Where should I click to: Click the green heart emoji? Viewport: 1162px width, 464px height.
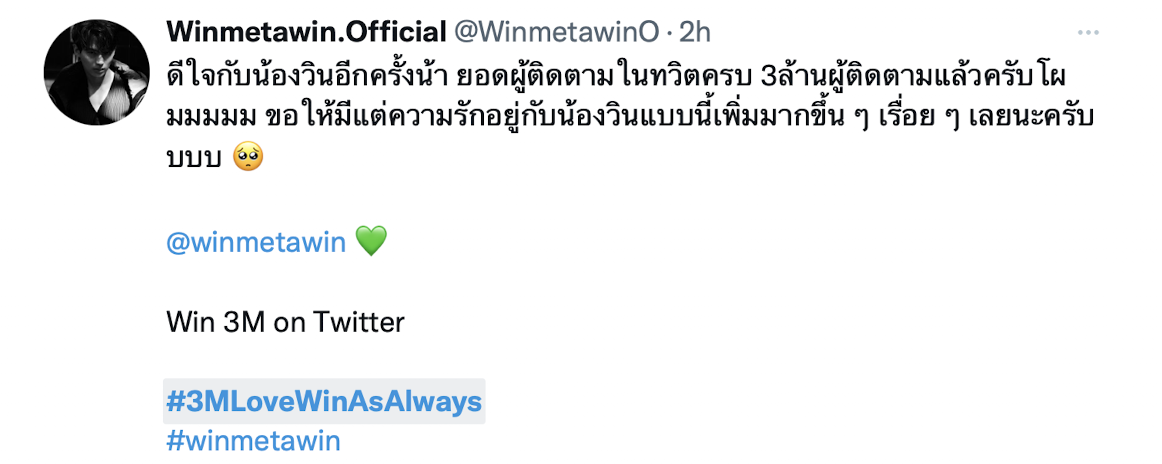[369, 241]
